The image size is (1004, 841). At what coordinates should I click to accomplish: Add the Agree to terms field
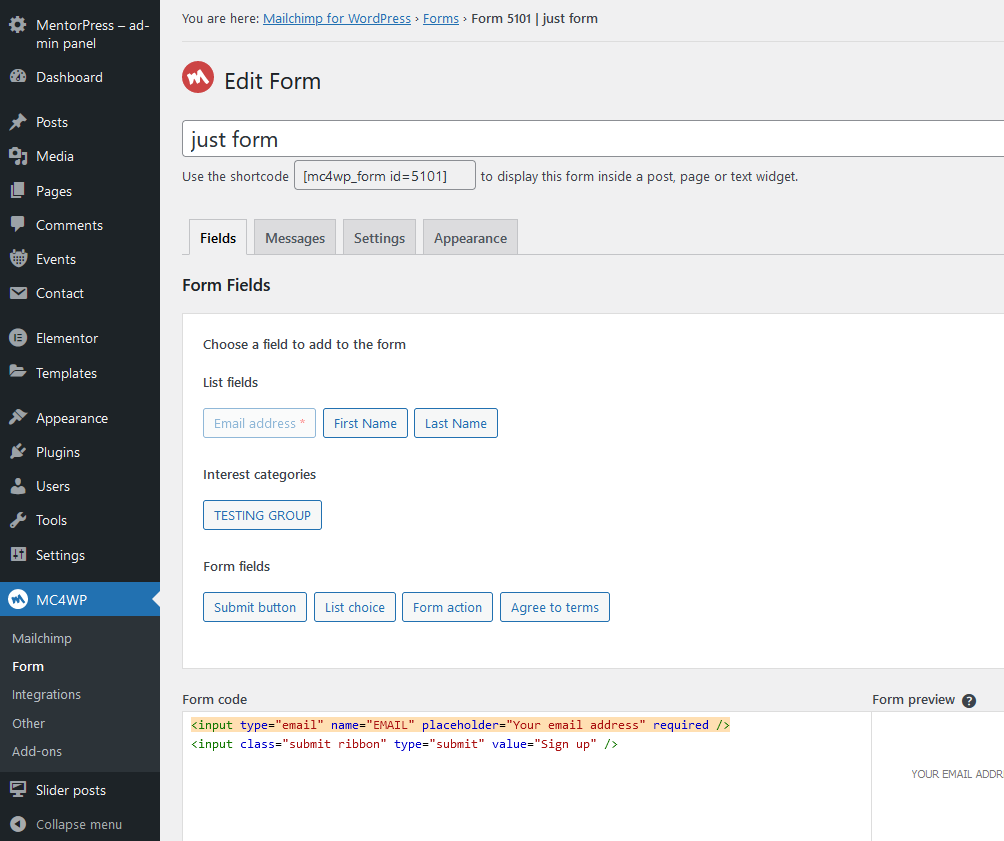(555, 607)
